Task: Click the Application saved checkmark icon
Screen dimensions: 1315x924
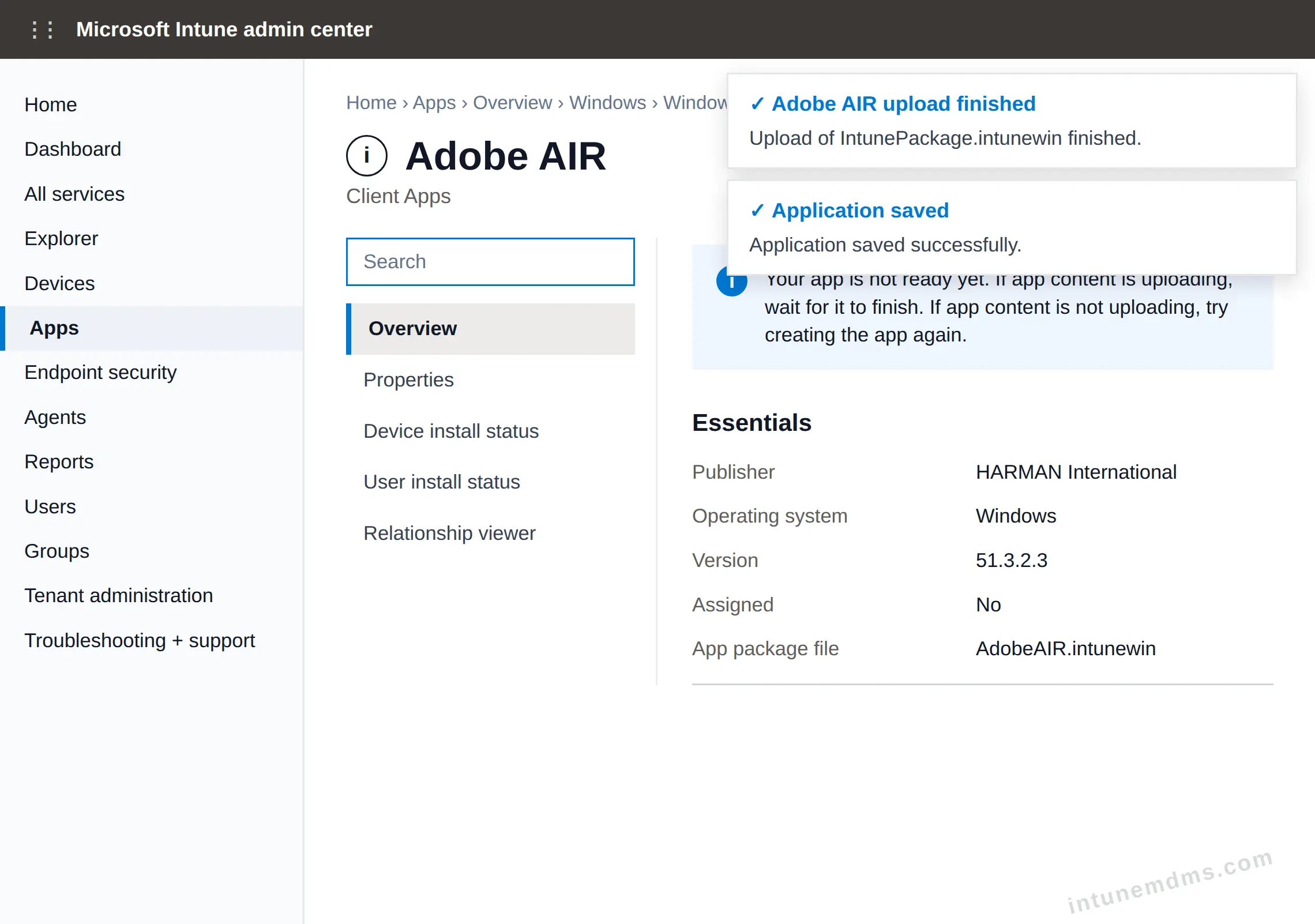Action: [x=757, y=211]
